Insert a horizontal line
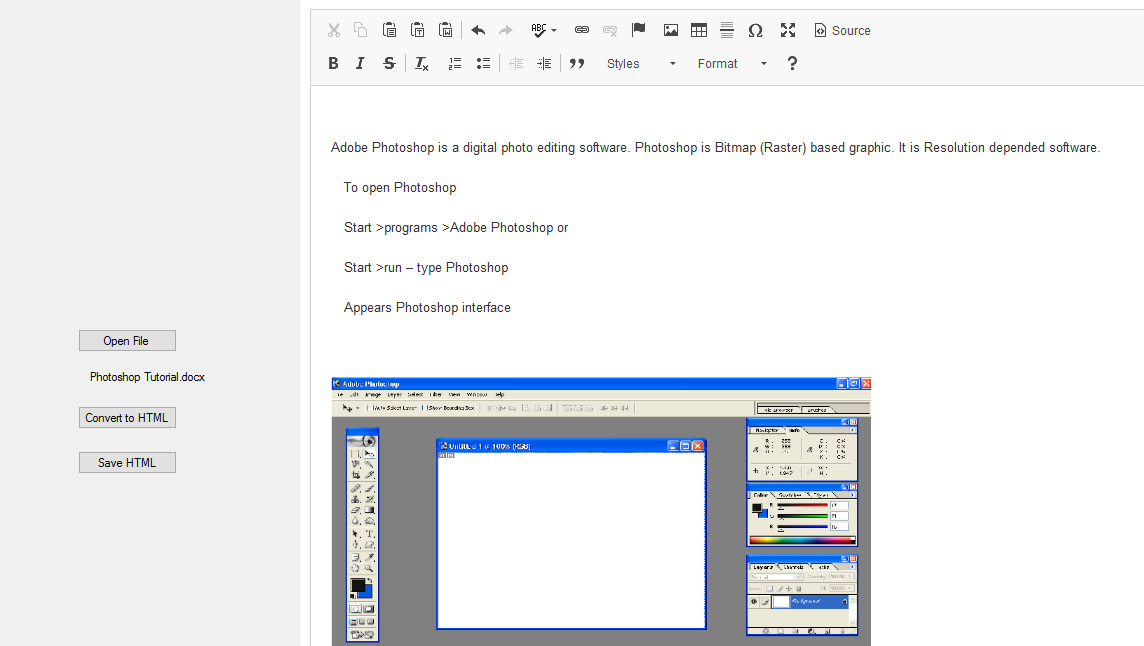 [x=727, y=30]
